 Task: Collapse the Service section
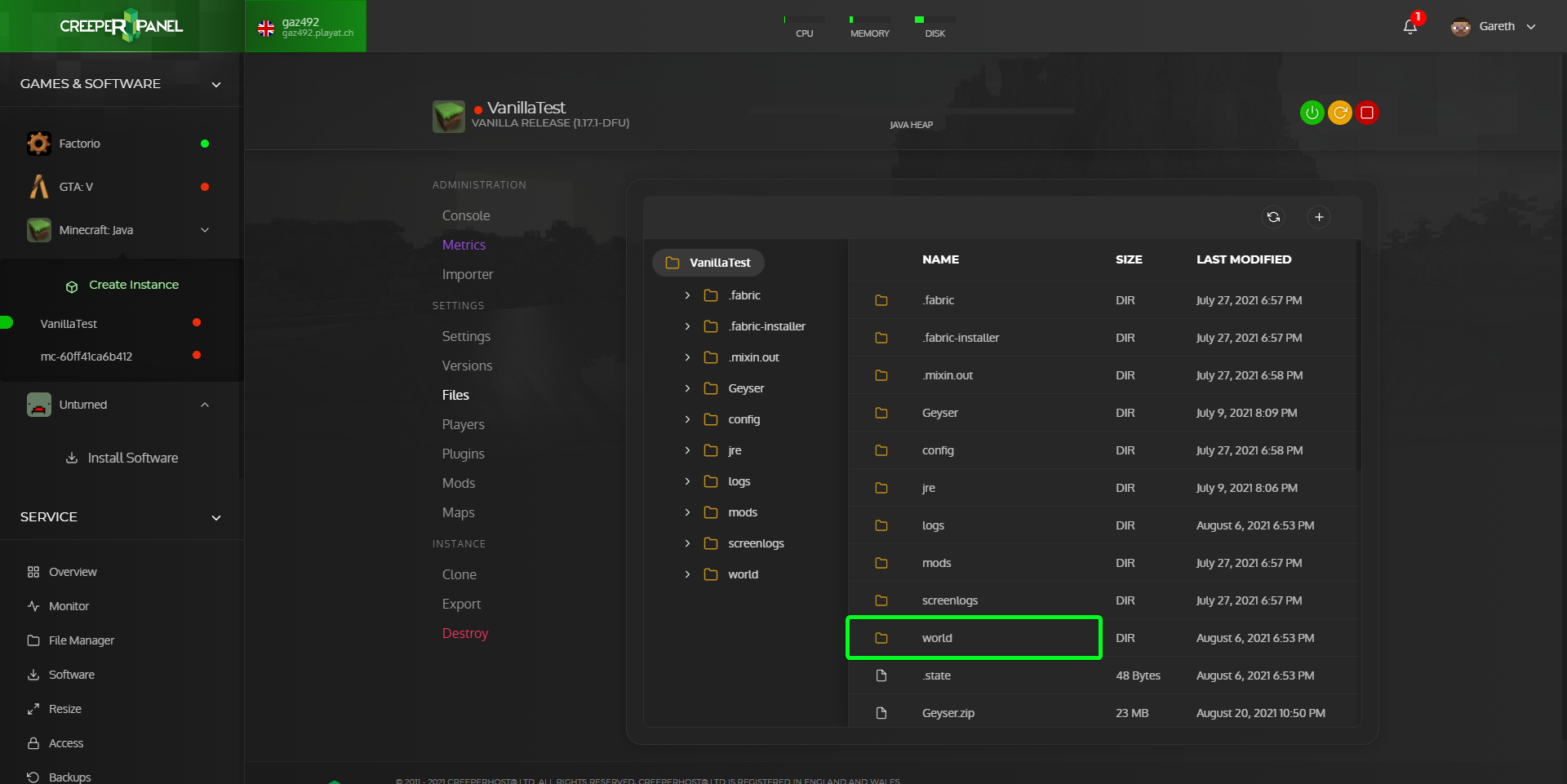(x=216, y=517)
